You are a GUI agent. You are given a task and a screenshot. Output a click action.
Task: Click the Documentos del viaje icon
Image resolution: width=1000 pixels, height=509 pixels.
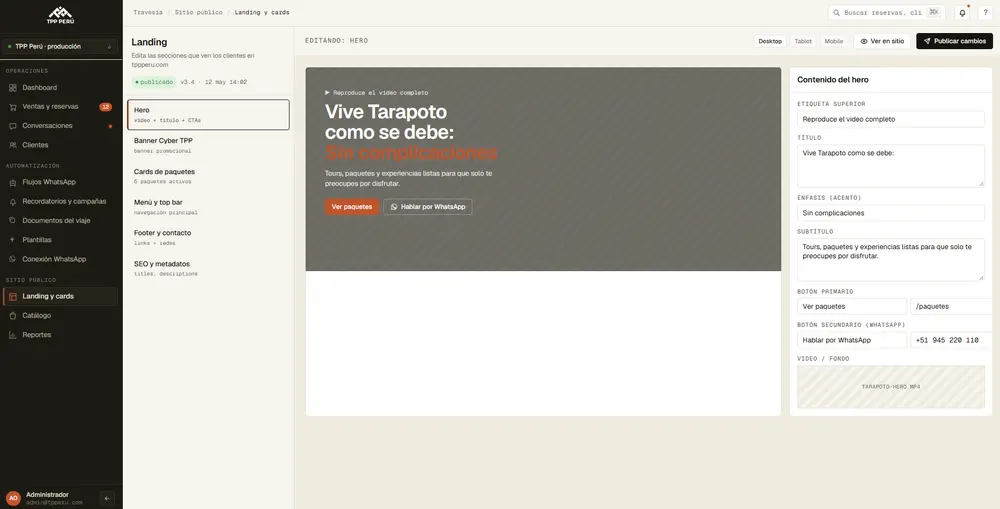click(x=13, y=220)
